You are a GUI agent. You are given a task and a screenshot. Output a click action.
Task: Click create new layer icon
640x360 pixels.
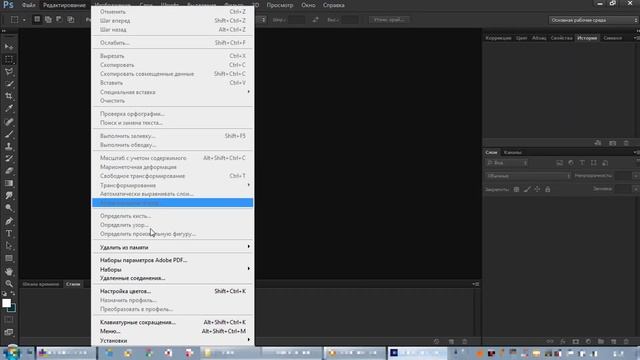coord(613,341)
